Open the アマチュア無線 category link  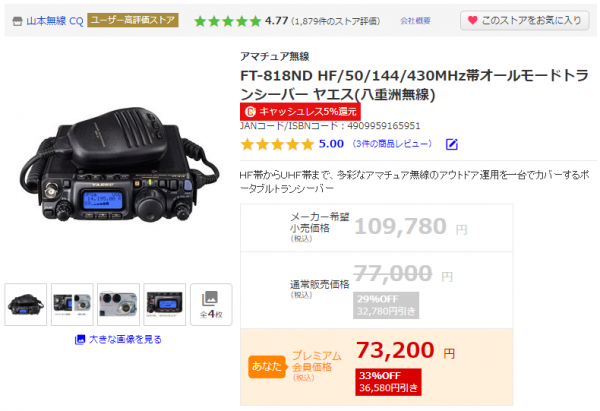(x=275, y=56)
